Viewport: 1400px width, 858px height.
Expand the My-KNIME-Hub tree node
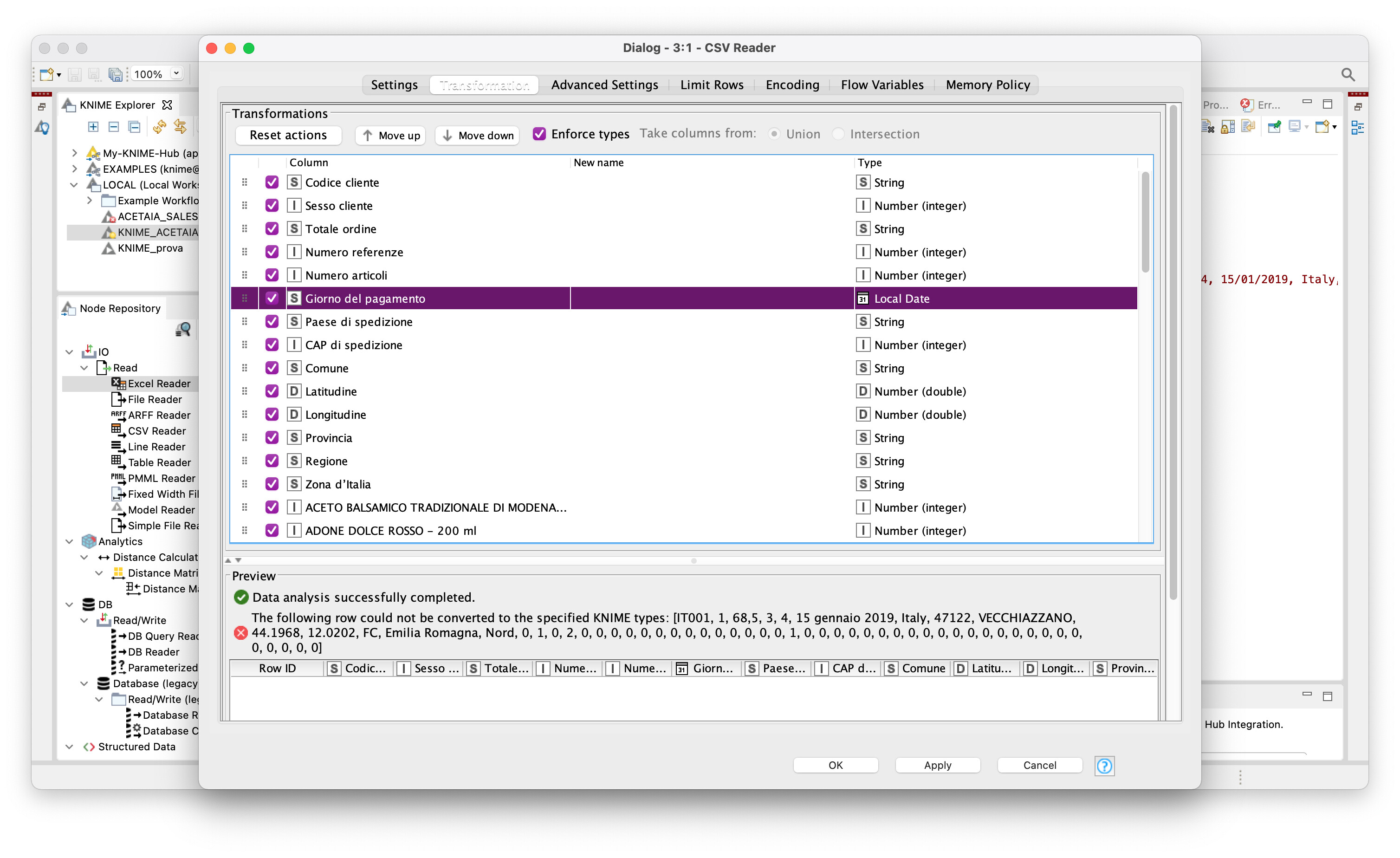74,153
